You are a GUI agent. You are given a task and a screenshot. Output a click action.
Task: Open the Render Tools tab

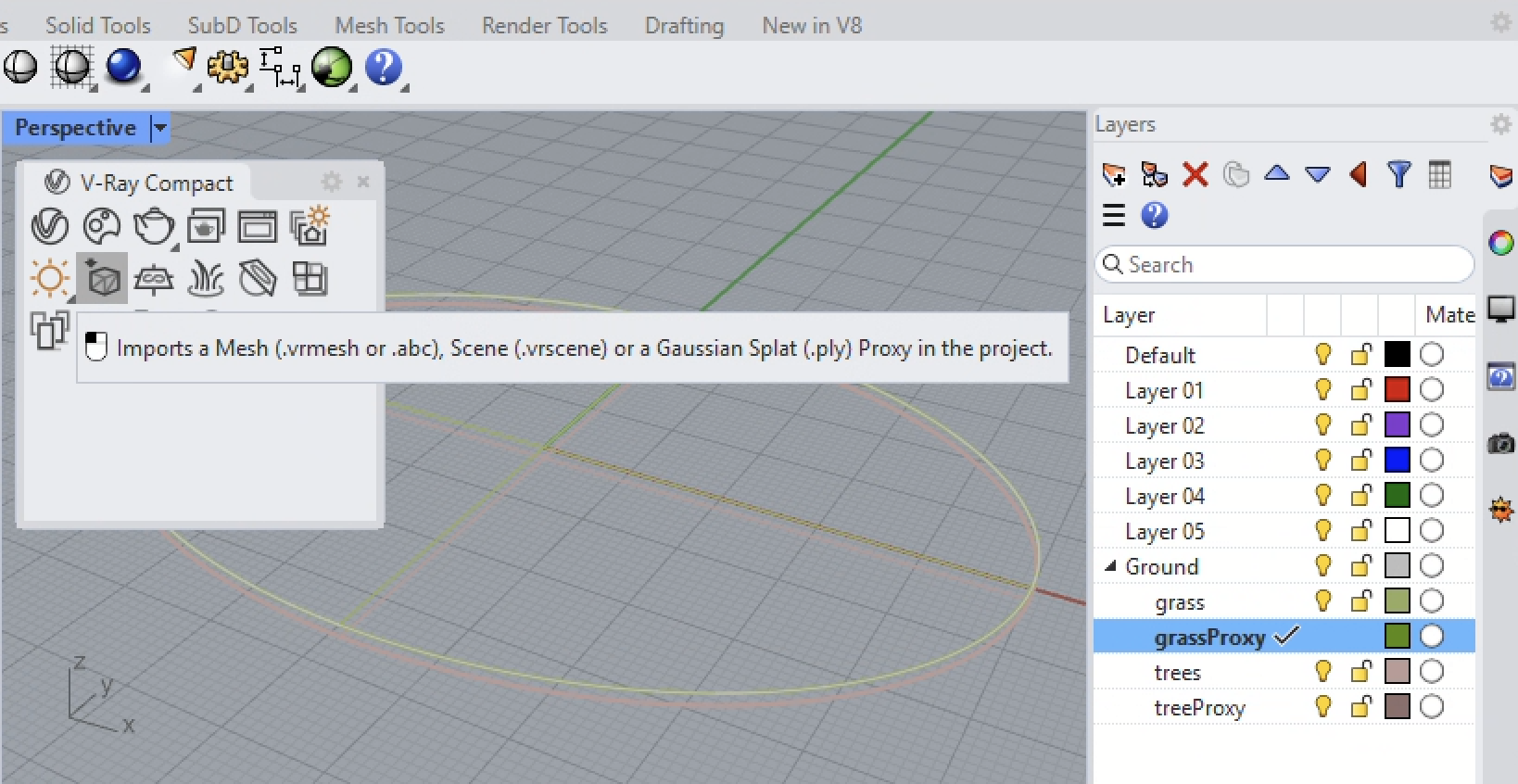tap(544, 25)
